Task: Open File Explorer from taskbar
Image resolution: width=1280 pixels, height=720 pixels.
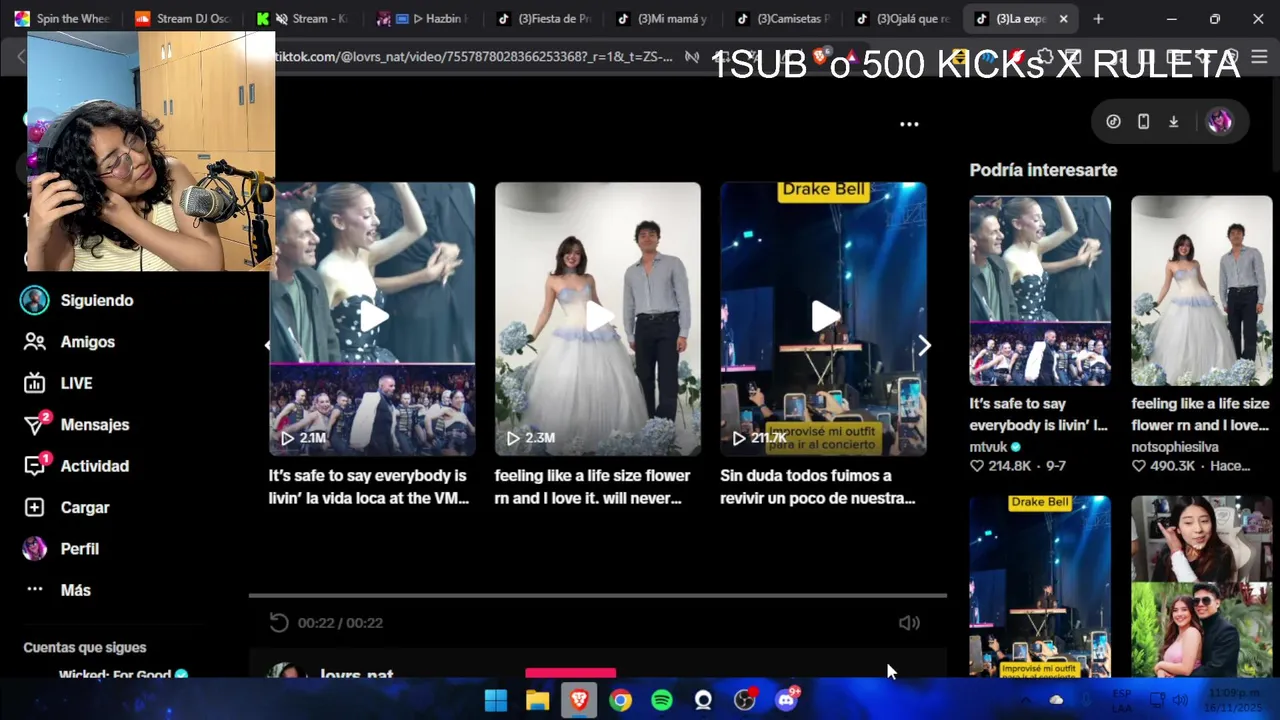Action: click(538, 700)
